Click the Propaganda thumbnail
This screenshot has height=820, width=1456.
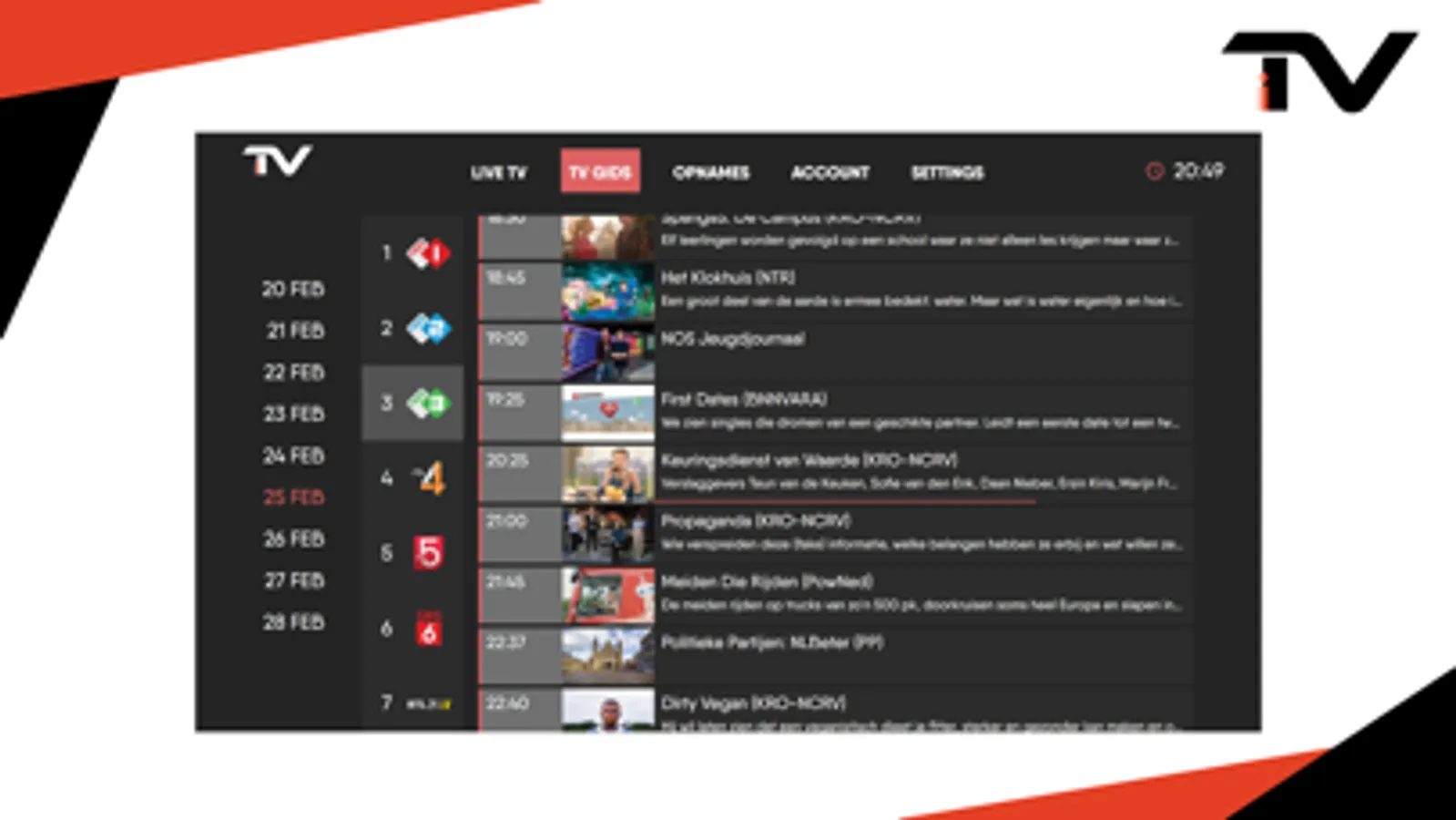tap(607, 534)
